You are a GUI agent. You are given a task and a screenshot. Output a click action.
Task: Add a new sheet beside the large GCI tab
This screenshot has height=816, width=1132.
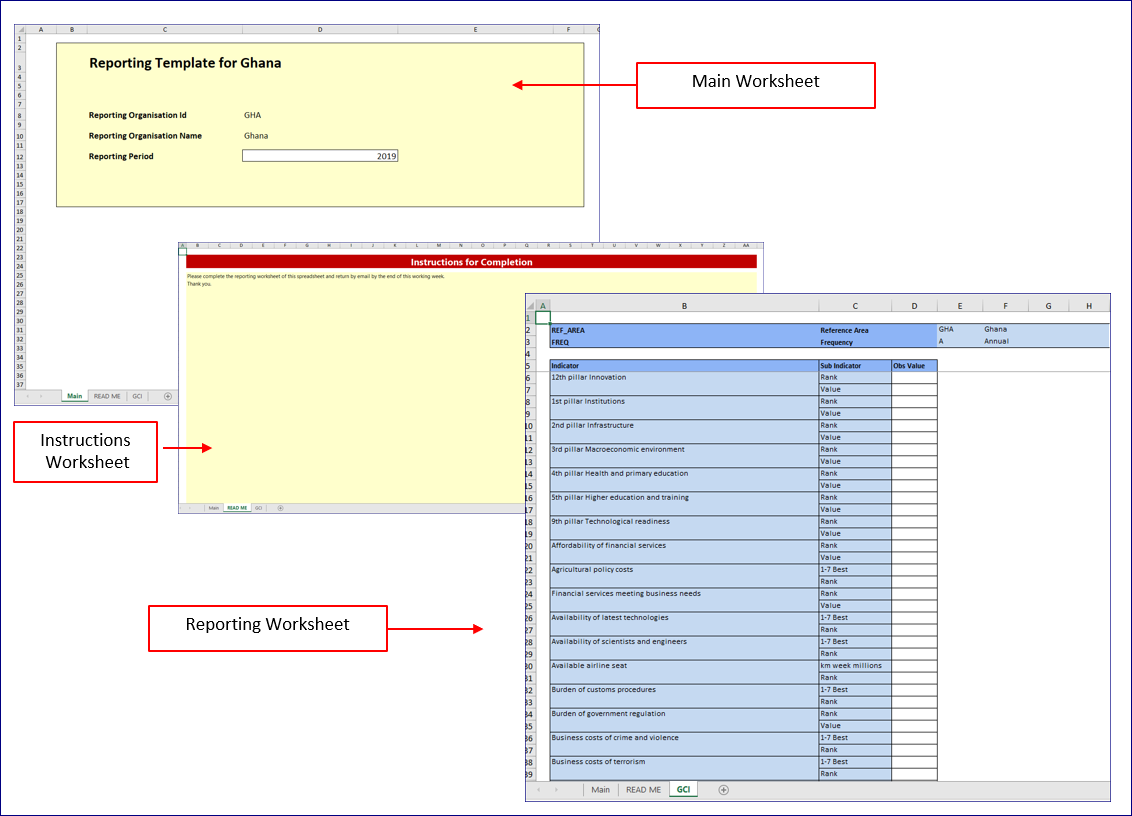click(724, 790)
